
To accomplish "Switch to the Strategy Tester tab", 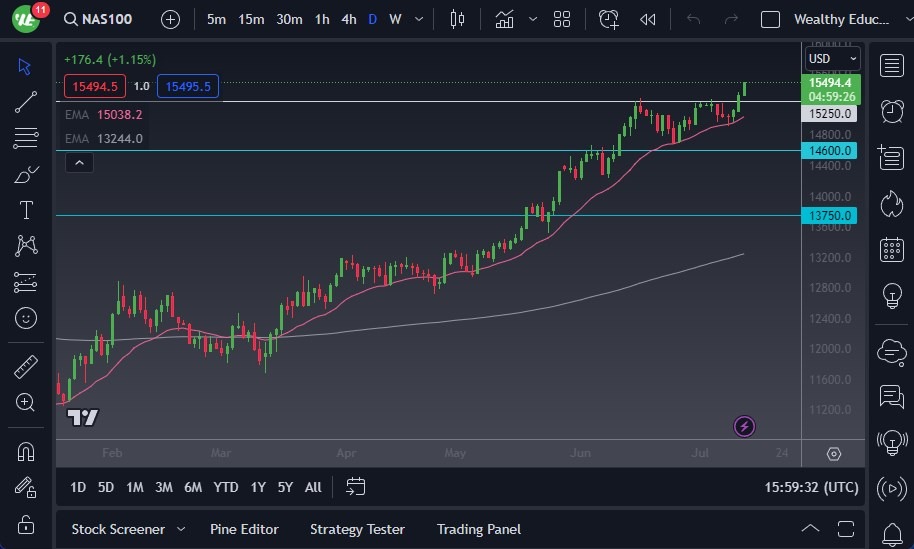I will 357,529.
